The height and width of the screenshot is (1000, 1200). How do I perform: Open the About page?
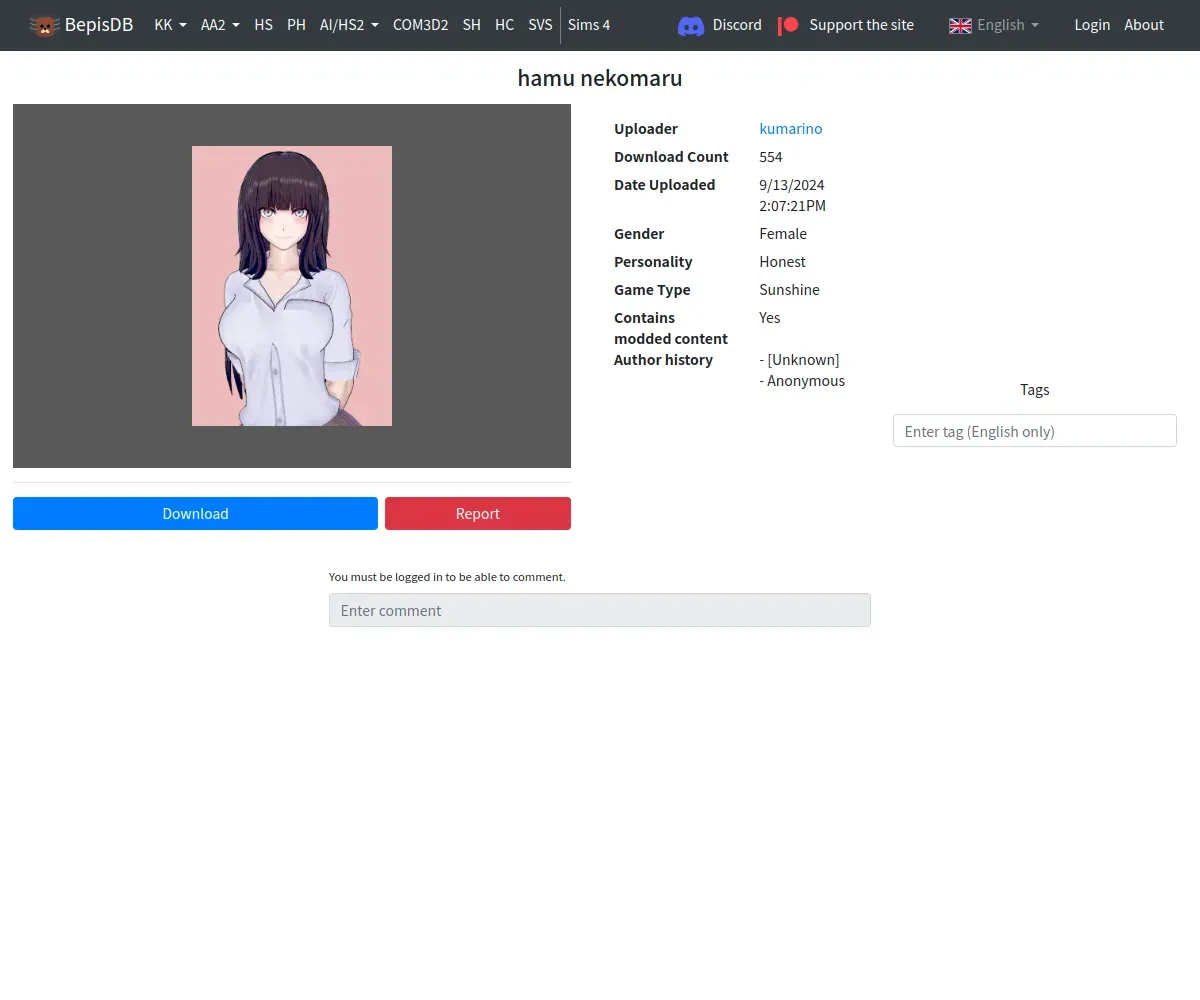pos(1144,25)
